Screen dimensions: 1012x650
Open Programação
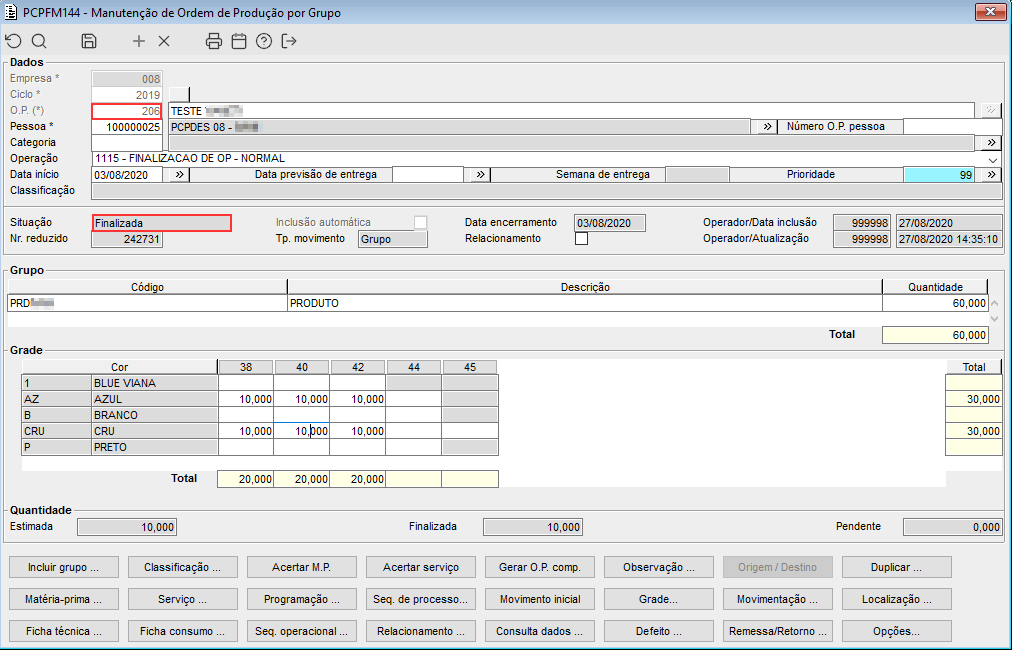click(x=301, y=599)
